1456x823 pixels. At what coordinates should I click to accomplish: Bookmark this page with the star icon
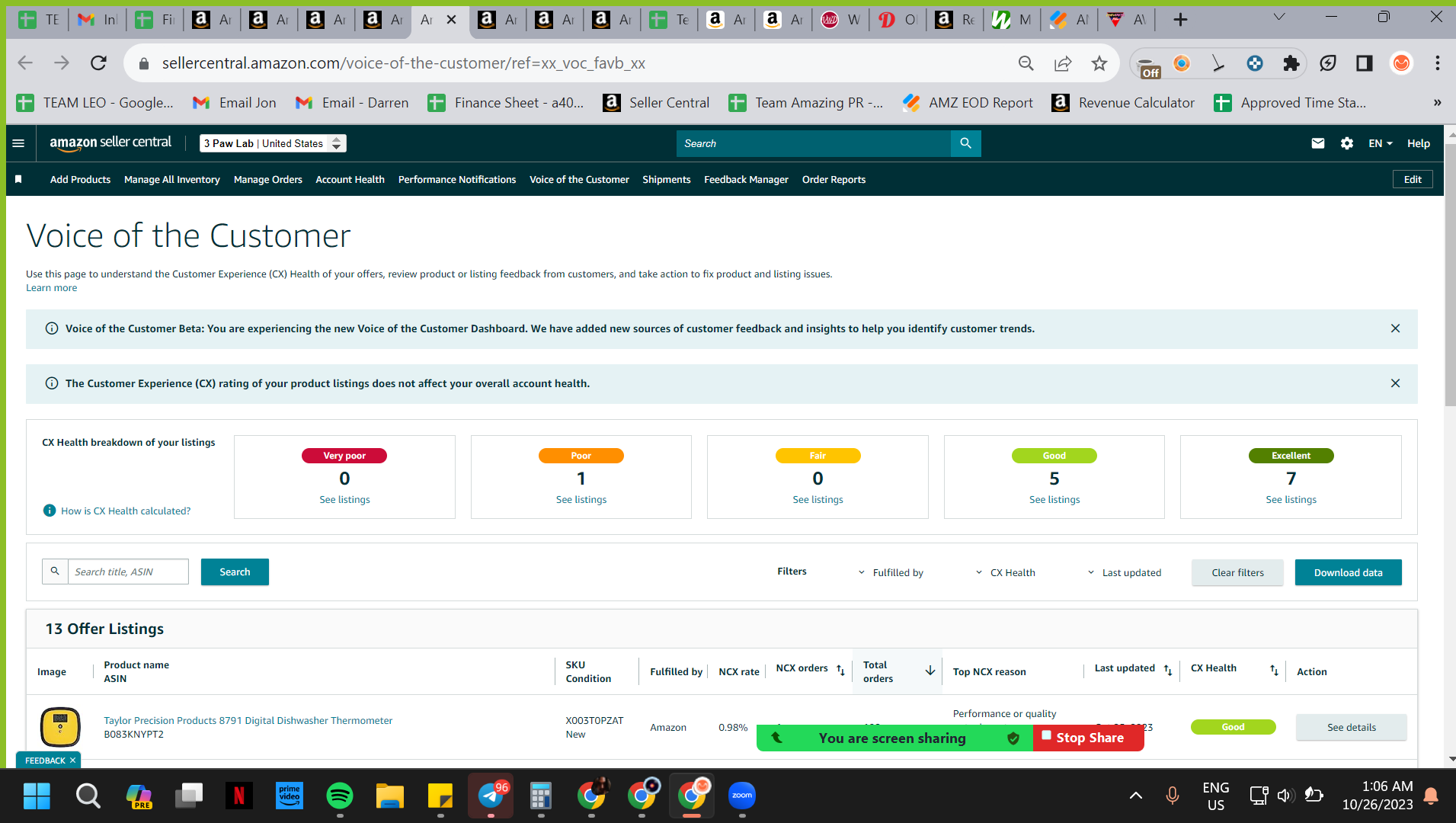(1099, 63)
